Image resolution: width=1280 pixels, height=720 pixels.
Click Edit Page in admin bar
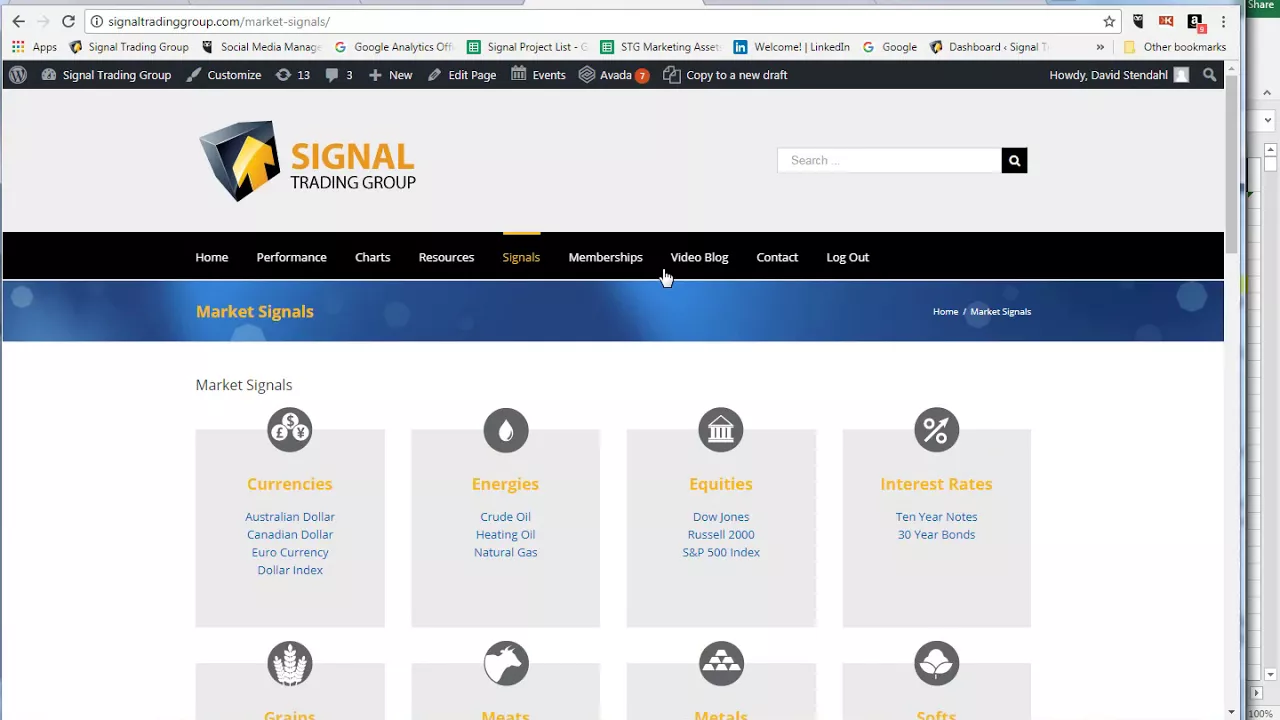coord(461,75)
